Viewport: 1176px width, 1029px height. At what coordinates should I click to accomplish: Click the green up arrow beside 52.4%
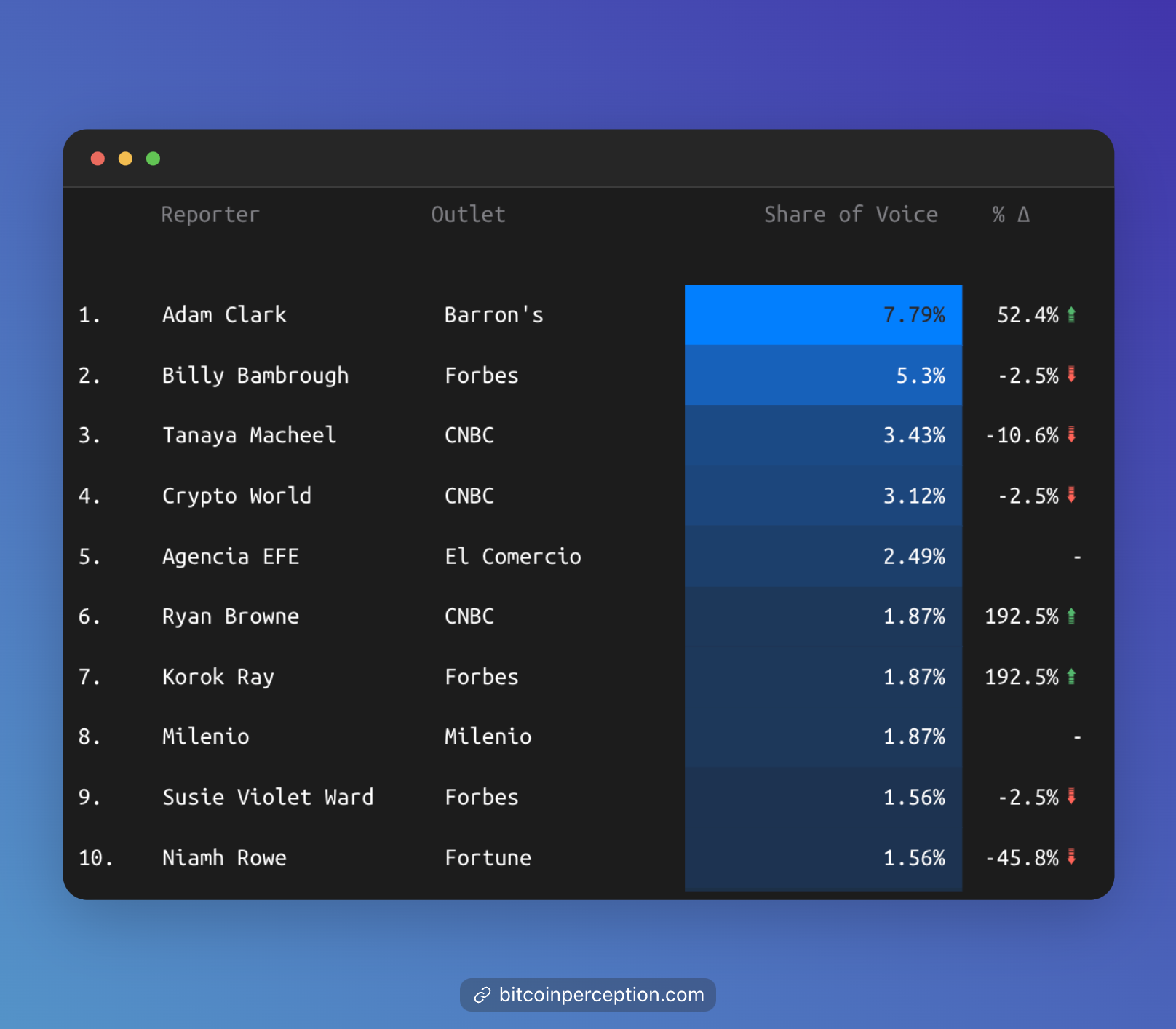pyautogui.click(x=1071, y=315)
